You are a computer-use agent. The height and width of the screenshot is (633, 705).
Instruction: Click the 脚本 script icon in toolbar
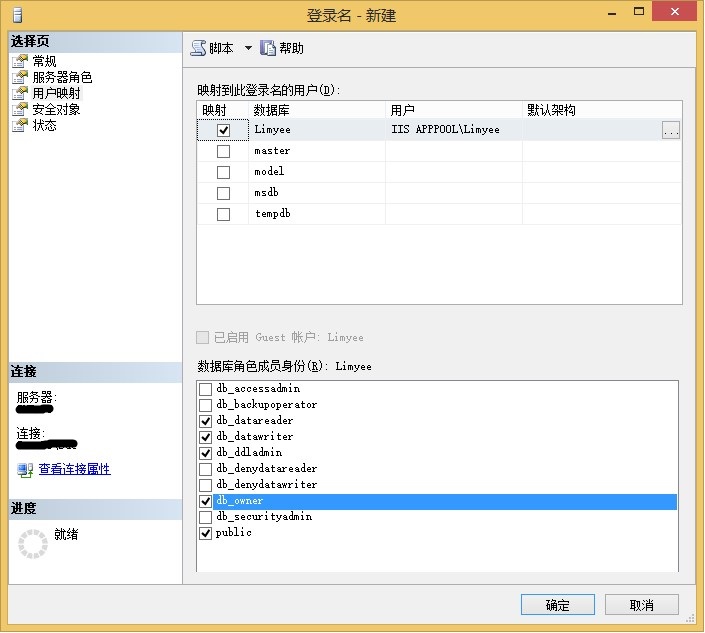point(199,48)
